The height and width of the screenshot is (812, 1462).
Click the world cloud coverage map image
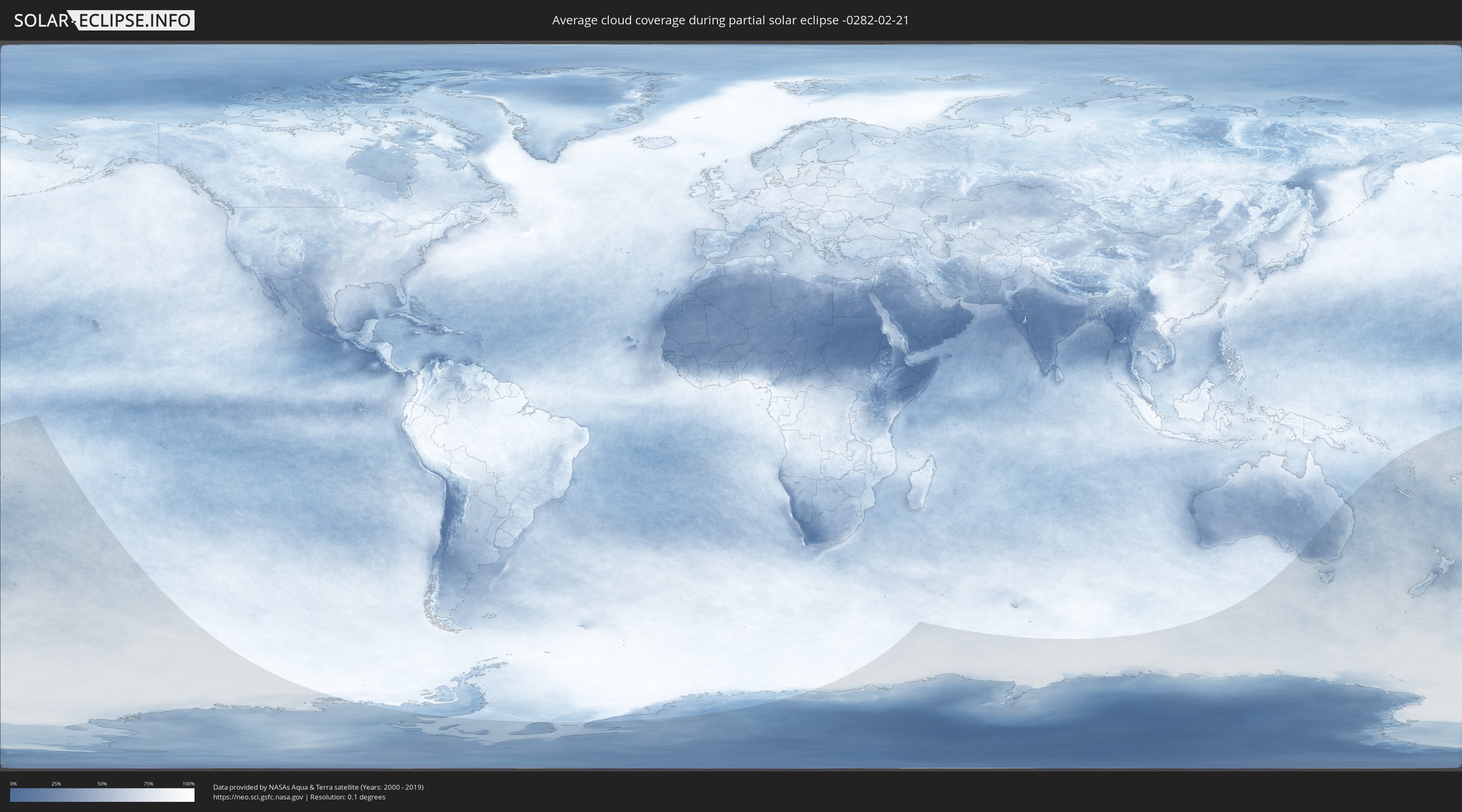(x=731, y=406)
